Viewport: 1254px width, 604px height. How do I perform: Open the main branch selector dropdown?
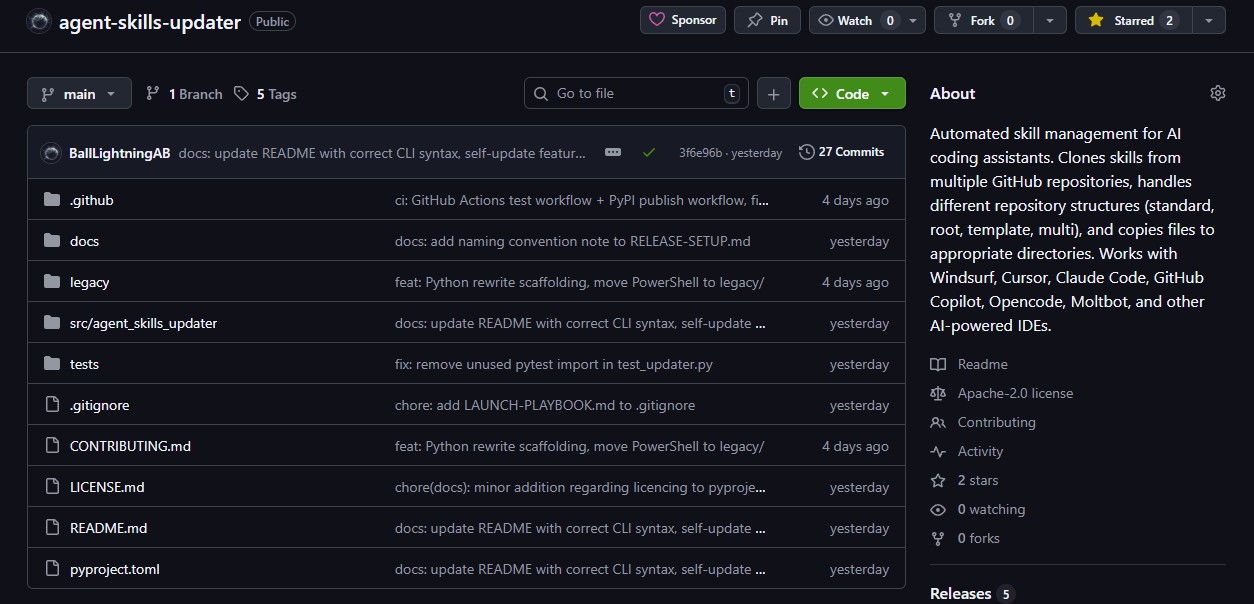pos(79,92)
